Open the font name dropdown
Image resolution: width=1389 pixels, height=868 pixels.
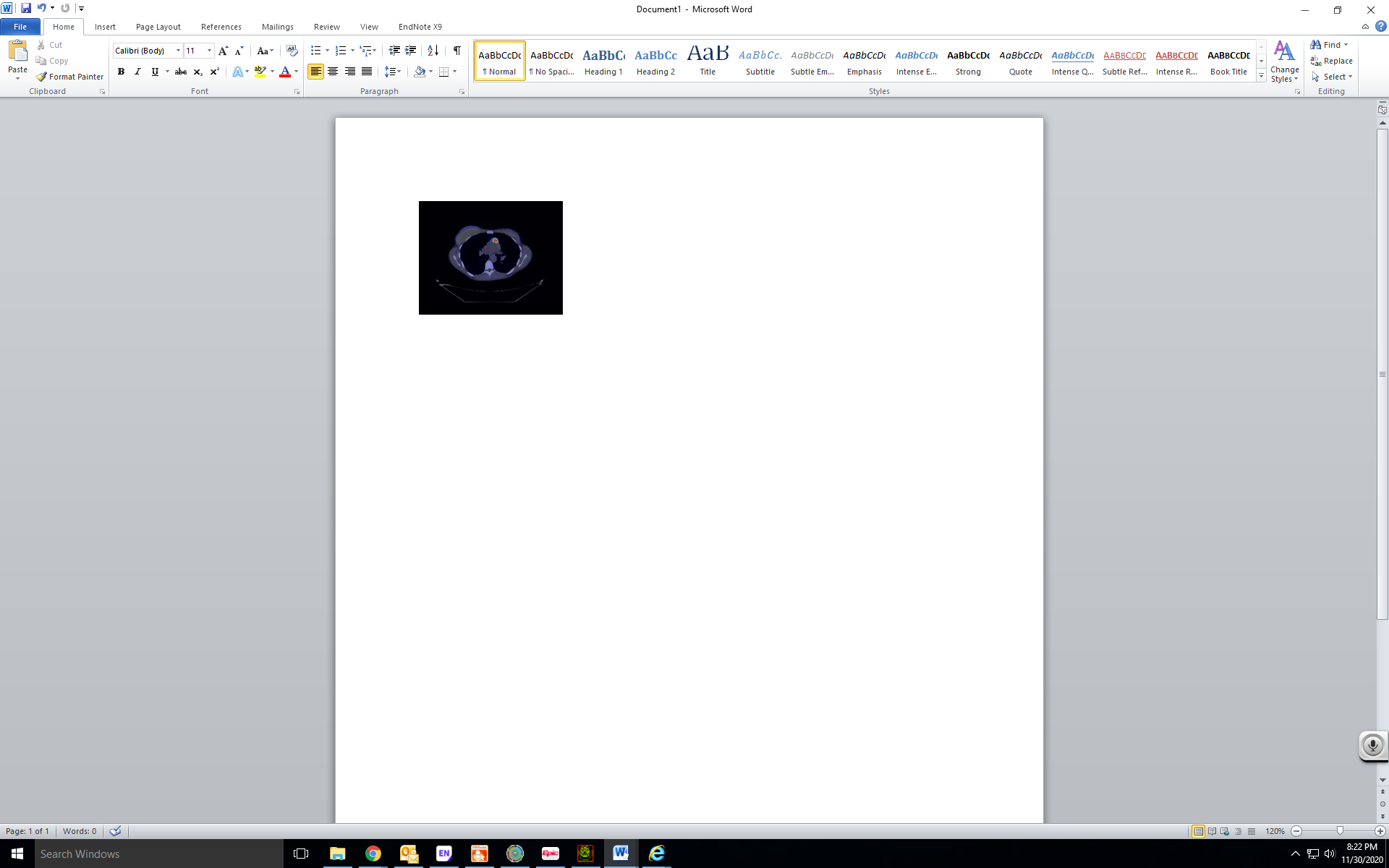pos(178,51)
